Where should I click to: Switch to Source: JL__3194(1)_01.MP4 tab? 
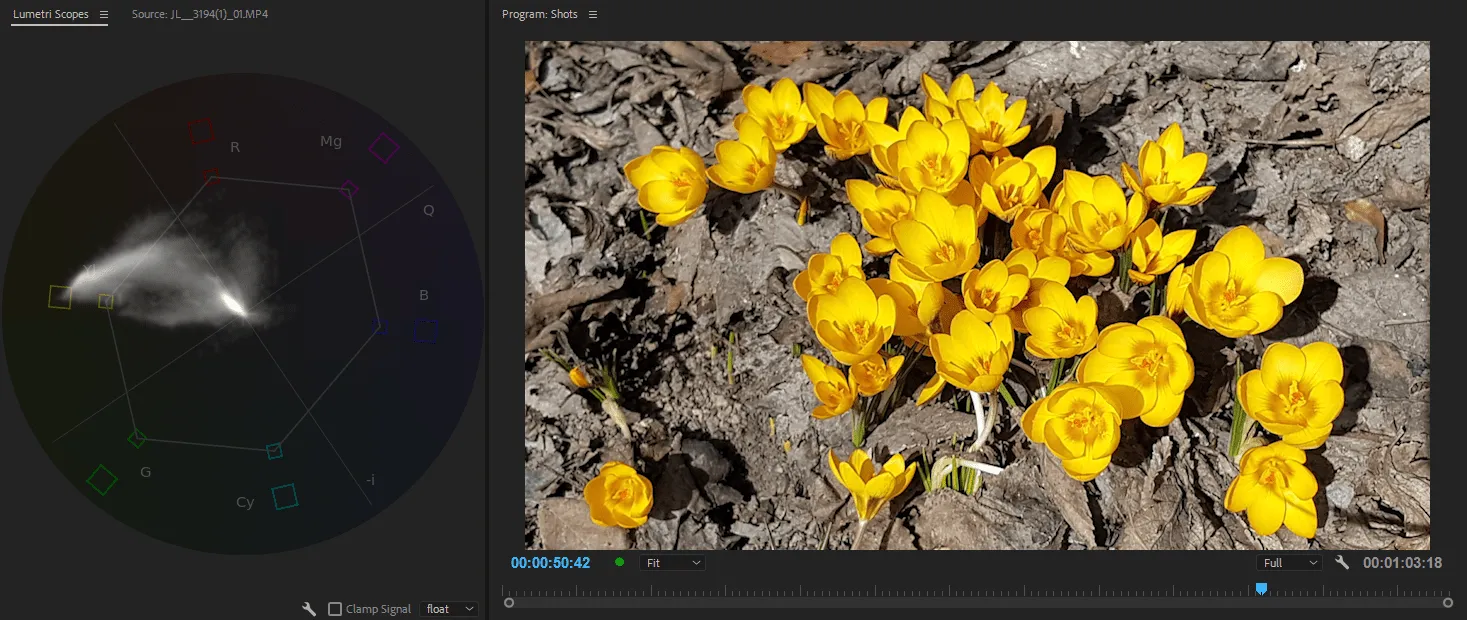tap(200, 15)
